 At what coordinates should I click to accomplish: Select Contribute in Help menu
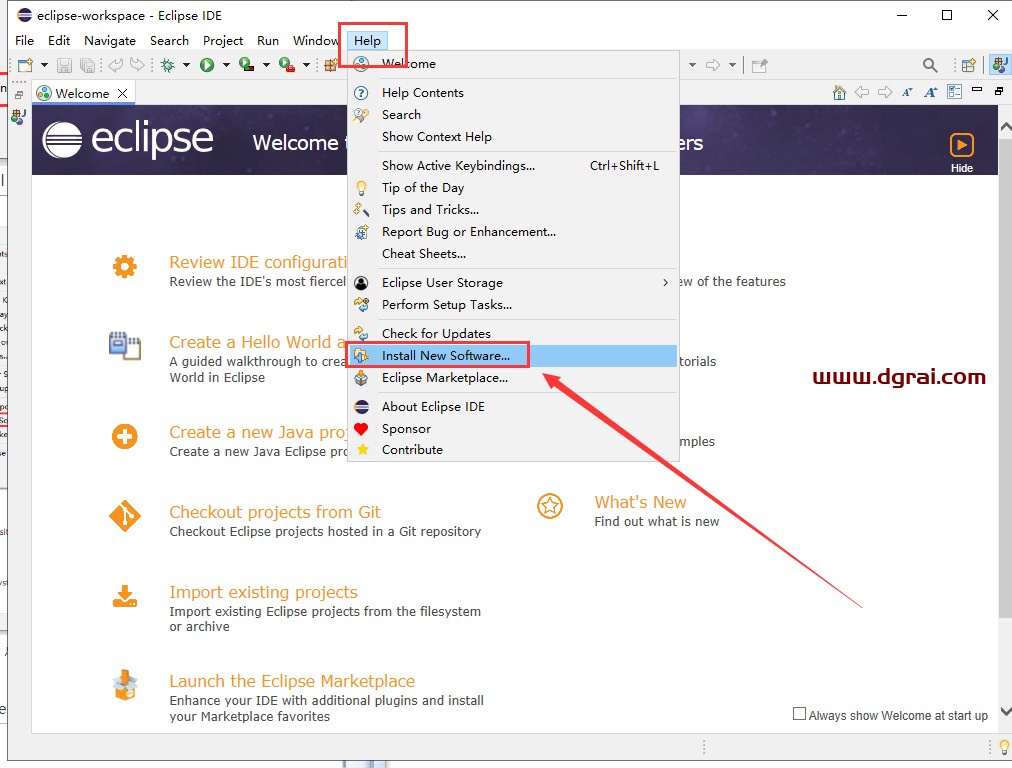pyautogui.click(x=513, y=450)
